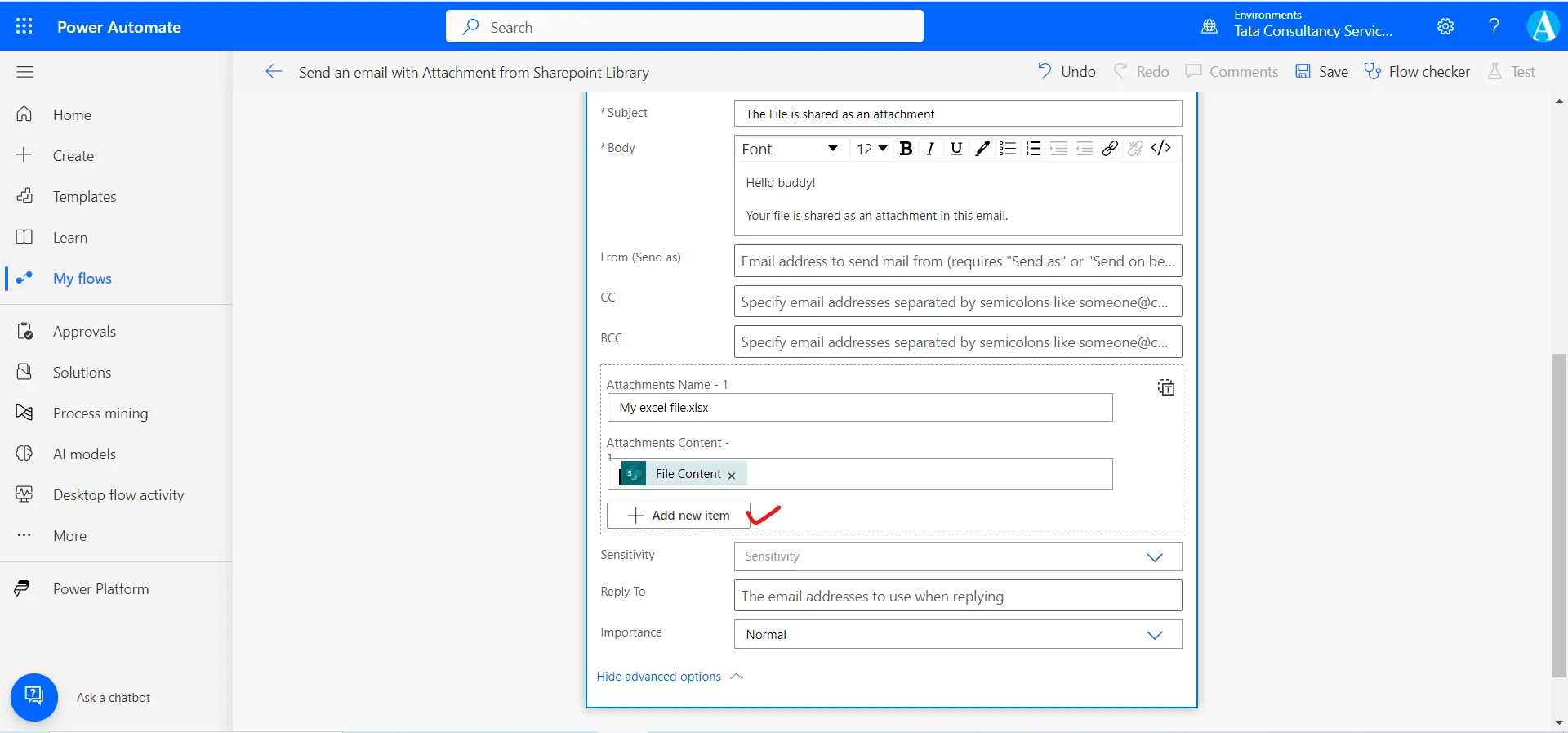The height and width of the screenshot is (733, 1568).
Task: Click the Subject input field
Action: tap(958, 114)
